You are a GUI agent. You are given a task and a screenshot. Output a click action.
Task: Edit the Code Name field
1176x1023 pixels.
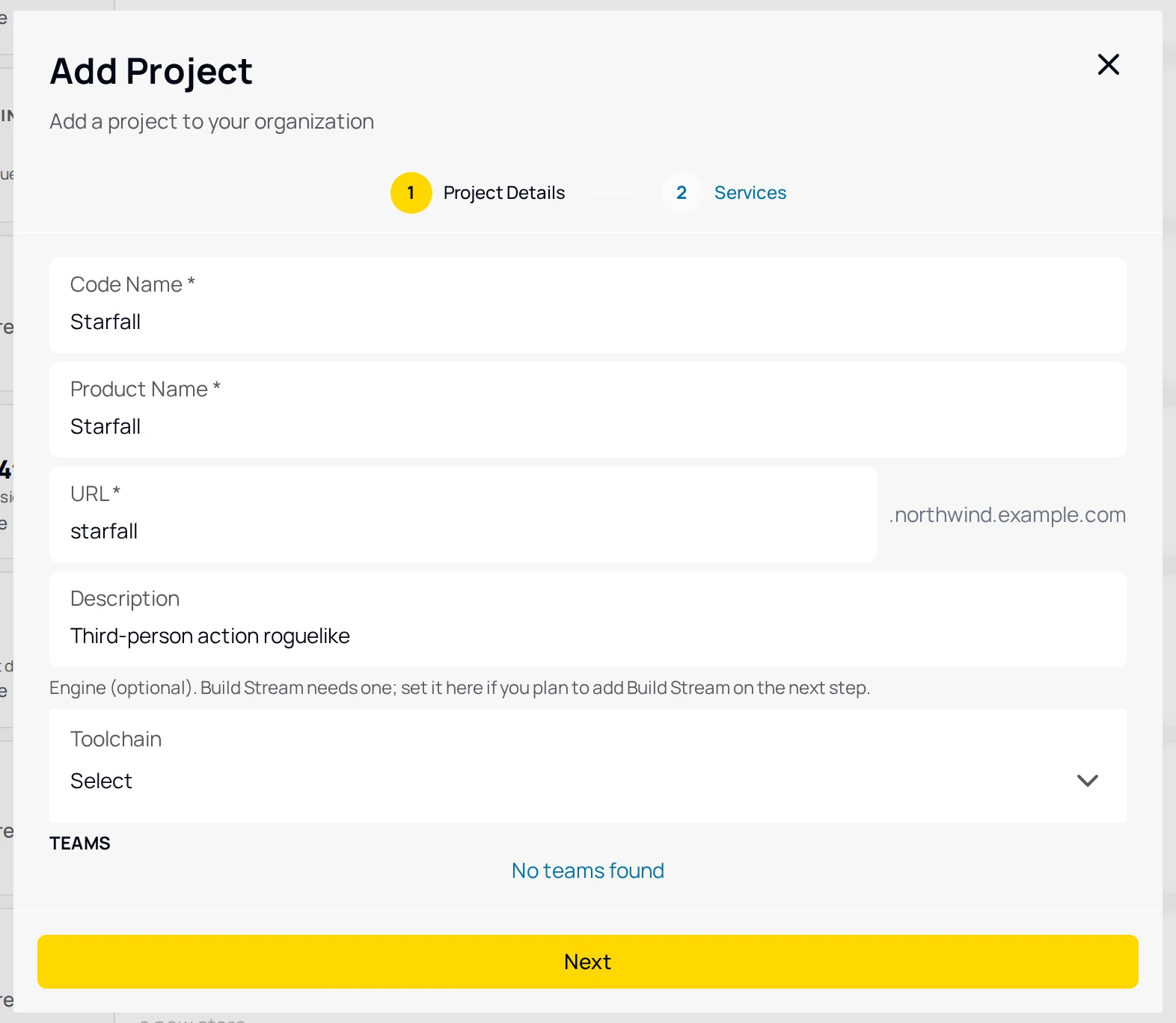(588, 305)
